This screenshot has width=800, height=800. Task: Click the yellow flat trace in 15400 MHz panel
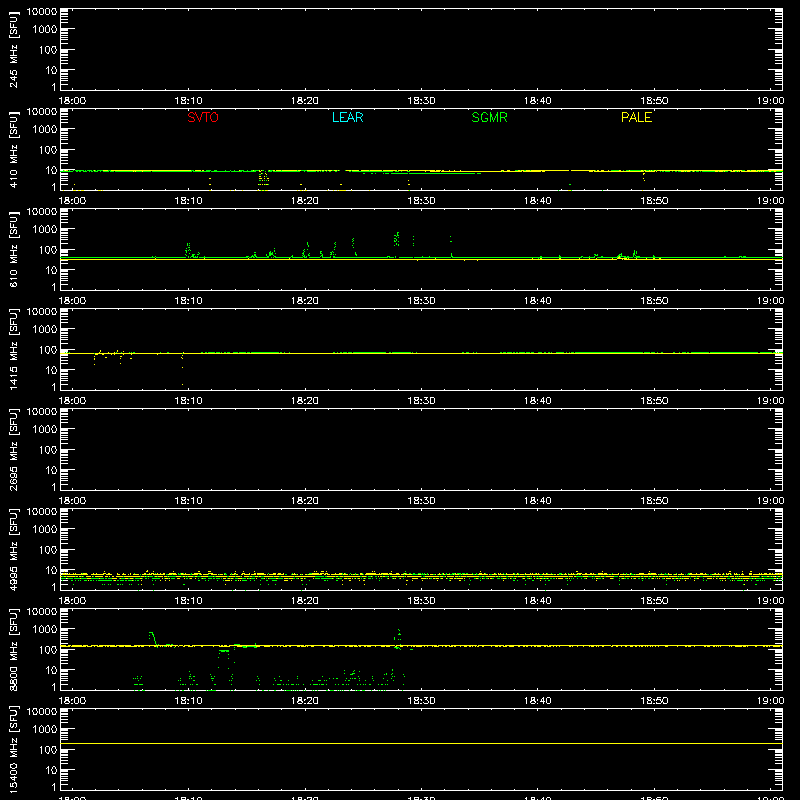[x=421, y=743]
